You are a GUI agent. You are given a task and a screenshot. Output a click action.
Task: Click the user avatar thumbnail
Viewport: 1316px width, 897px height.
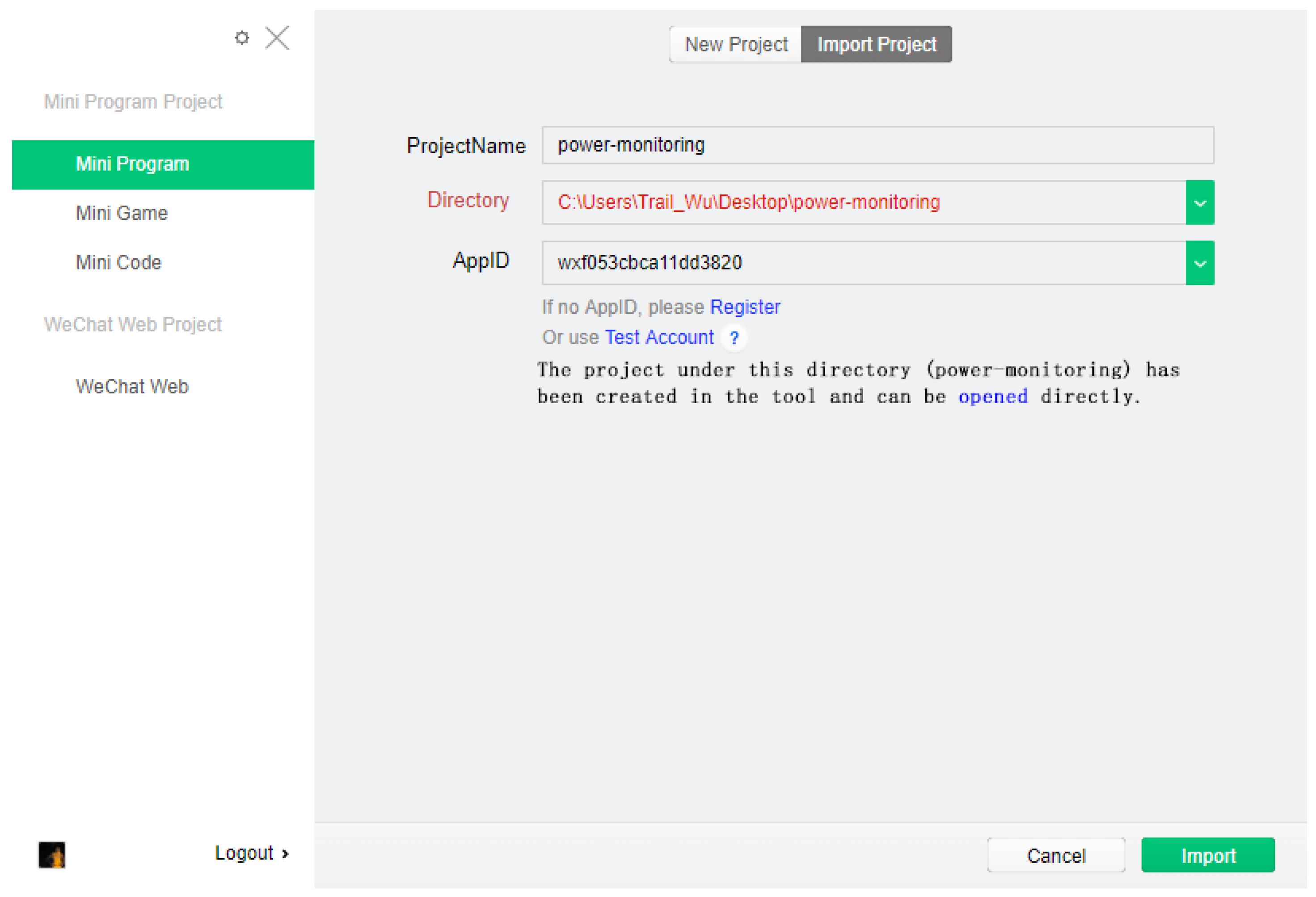(51, 855)
